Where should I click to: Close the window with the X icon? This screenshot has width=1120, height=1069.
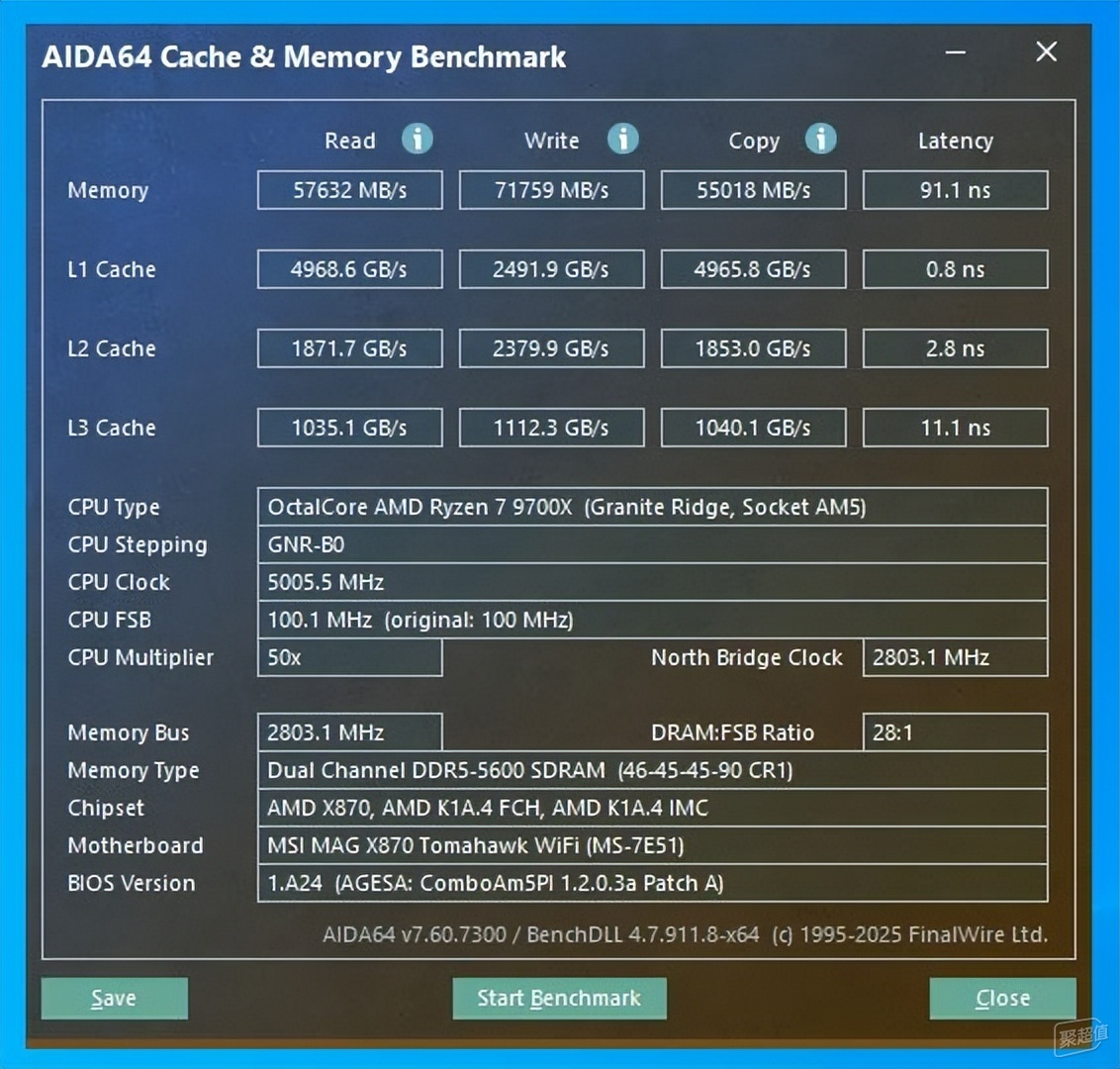coord(1047,51)
